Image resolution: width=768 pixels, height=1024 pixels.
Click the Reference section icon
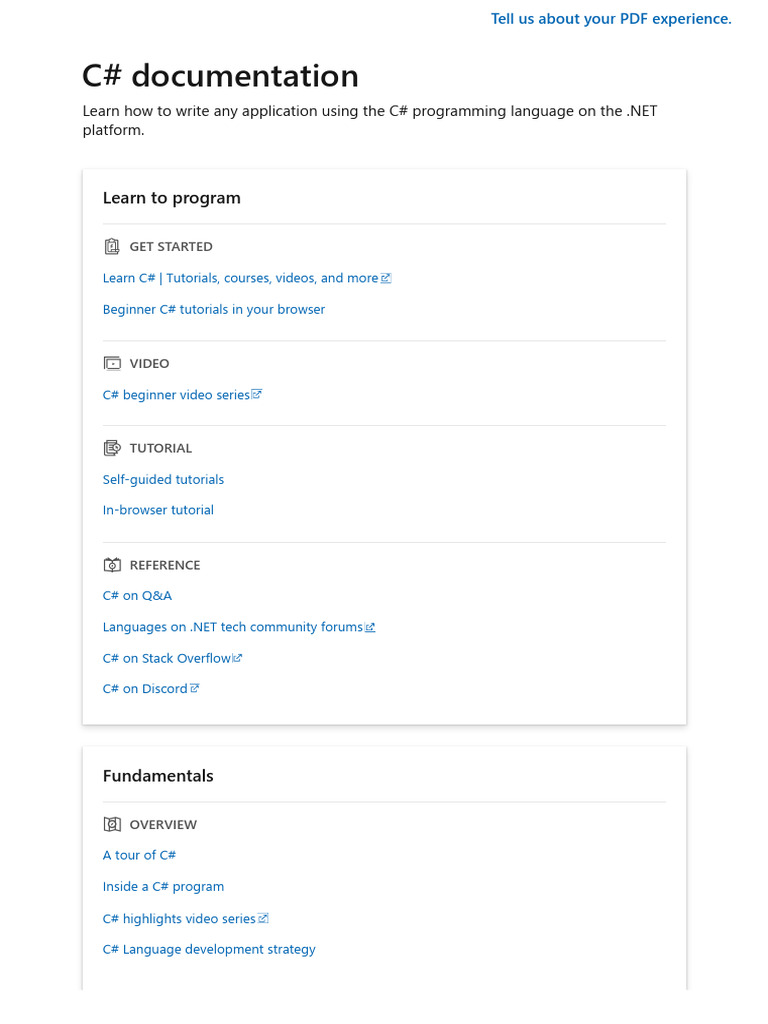(112, 565)
